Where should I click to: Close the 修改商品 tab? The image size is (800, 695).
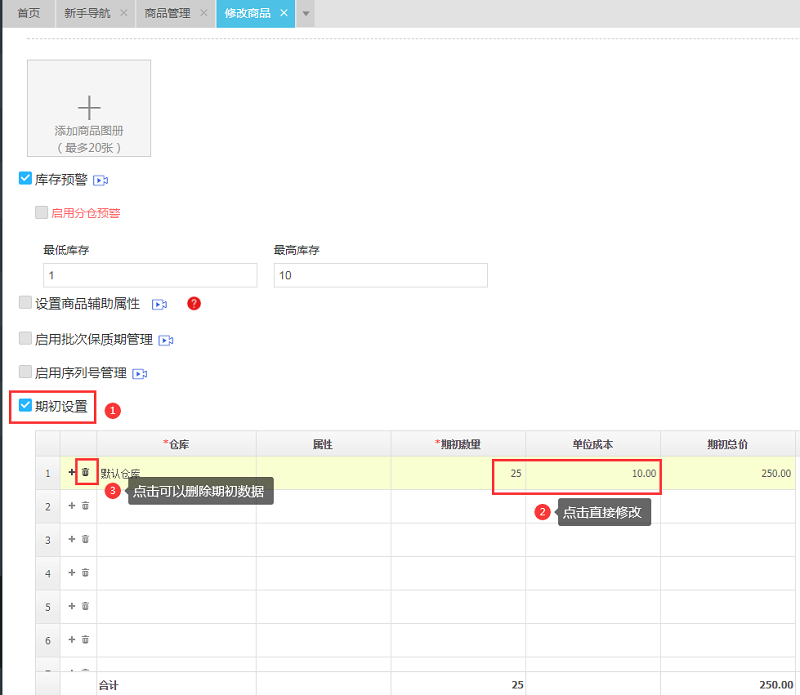click(x=284, y=13)
